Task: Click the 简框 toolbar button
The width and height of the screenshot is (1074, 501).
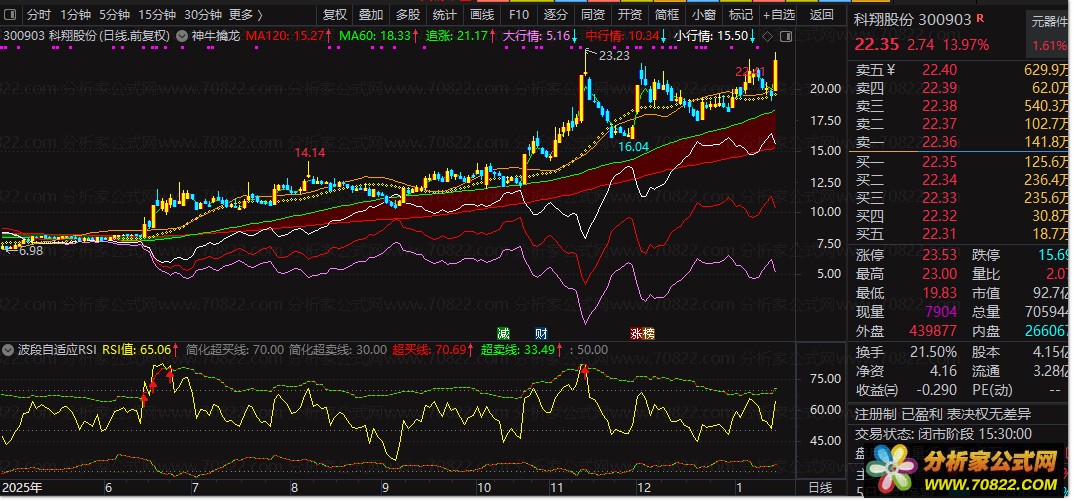Action: (x=666, y=14)
